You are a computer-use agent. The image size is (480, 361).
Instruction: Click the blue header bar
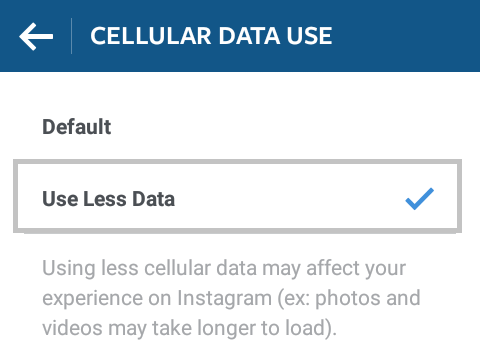click(240, 36)
